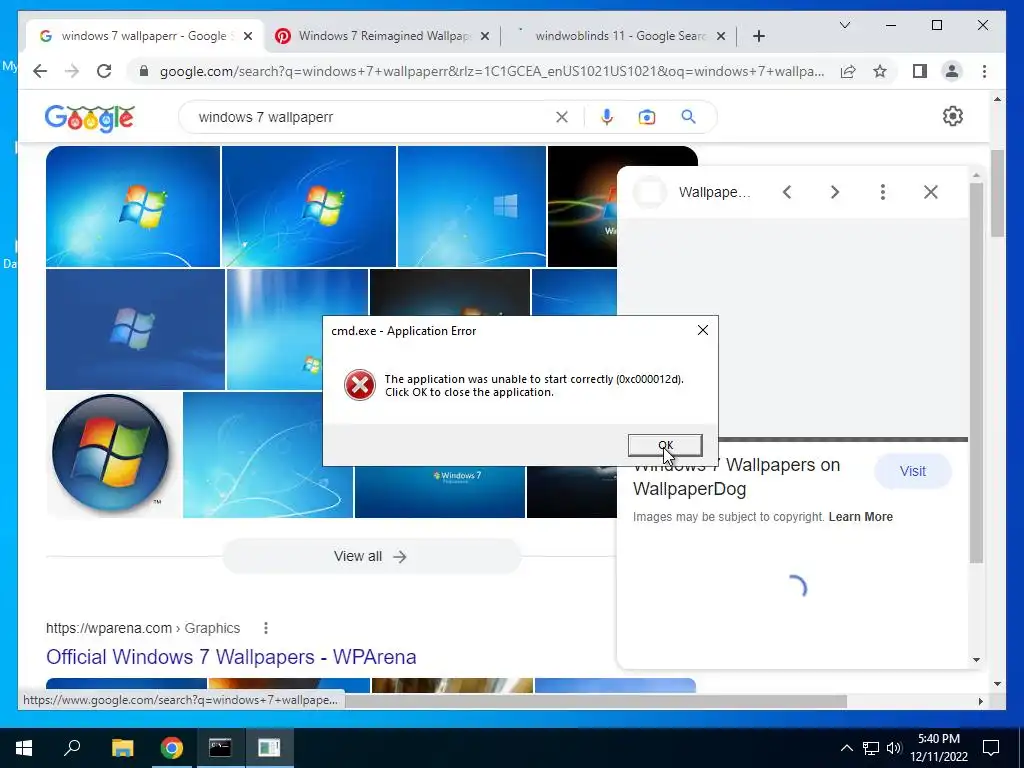Click the Visit button for WallpaperDog
1024x768 pixels.
912,471
